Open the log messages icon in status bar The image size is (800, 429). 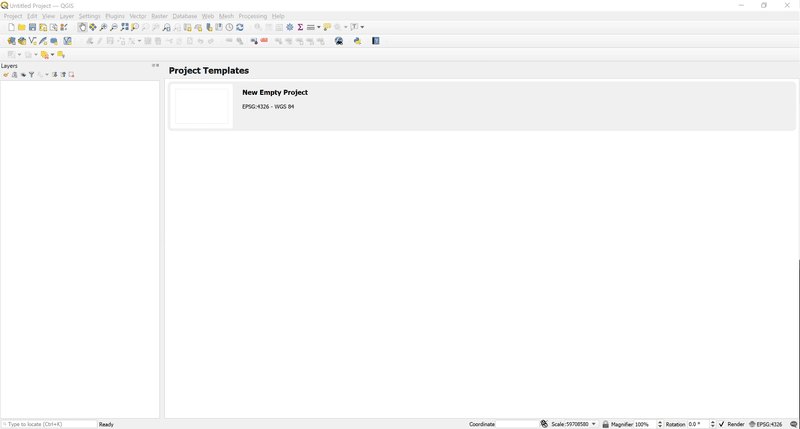(x=793, y=424)
